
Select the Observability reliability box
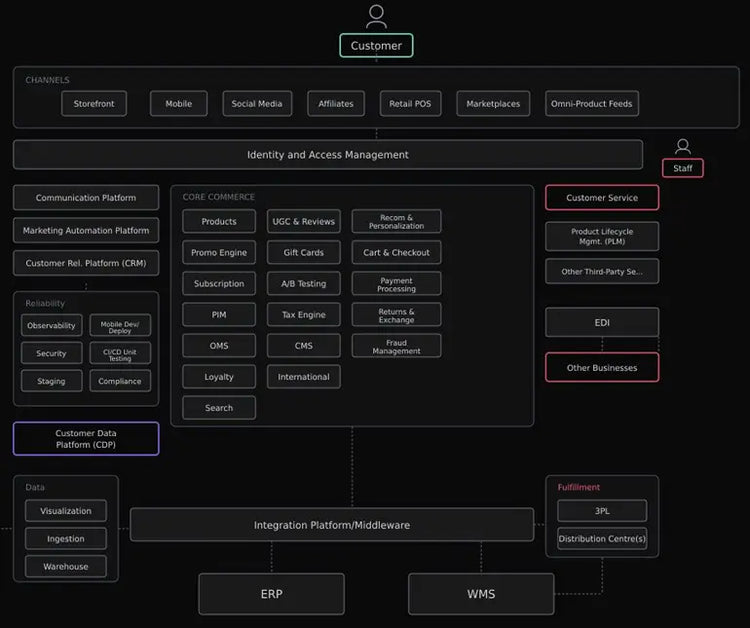coord(52,326)
